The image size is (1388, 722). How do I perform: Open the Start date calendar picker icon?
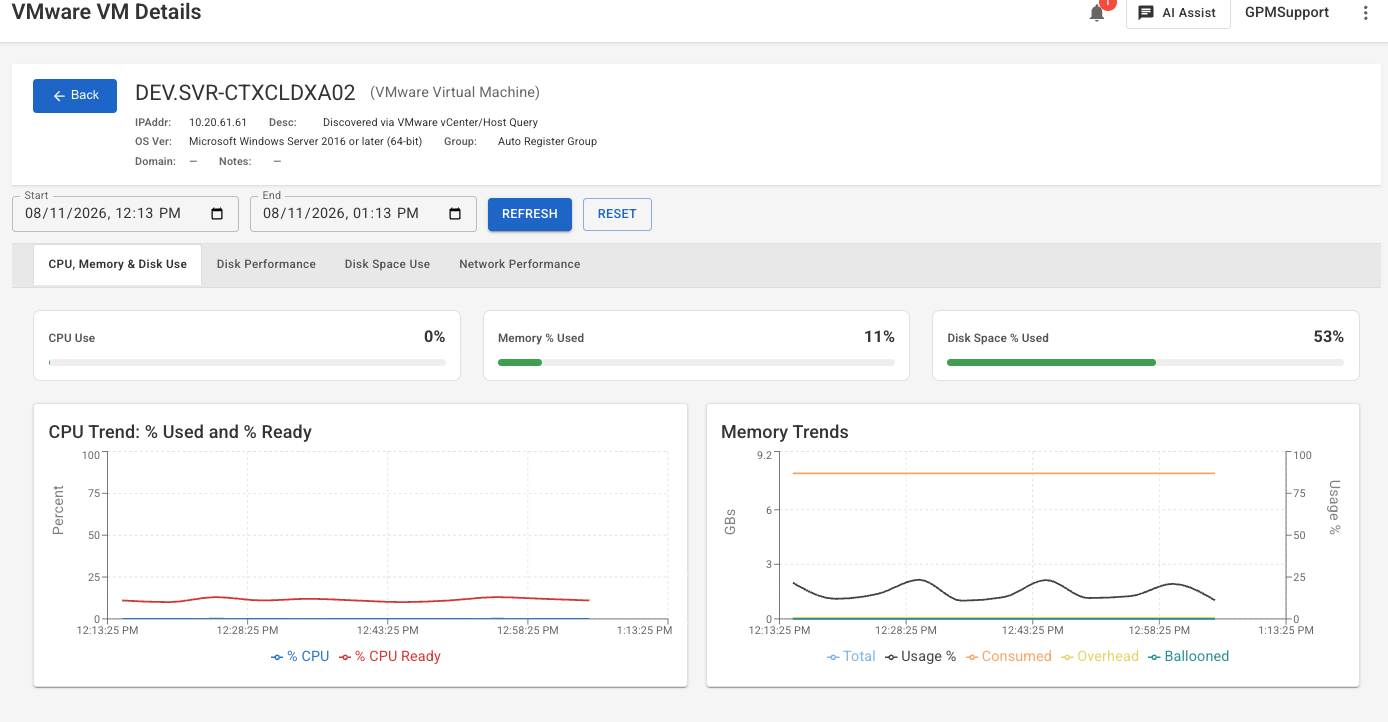(217, 213)
